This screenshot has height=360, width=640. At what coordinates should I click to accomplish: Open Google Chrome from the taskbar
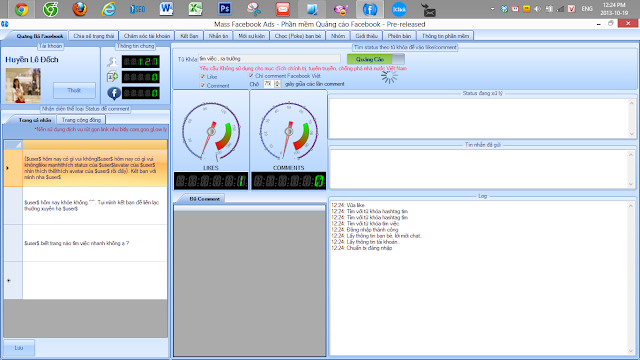21,9
